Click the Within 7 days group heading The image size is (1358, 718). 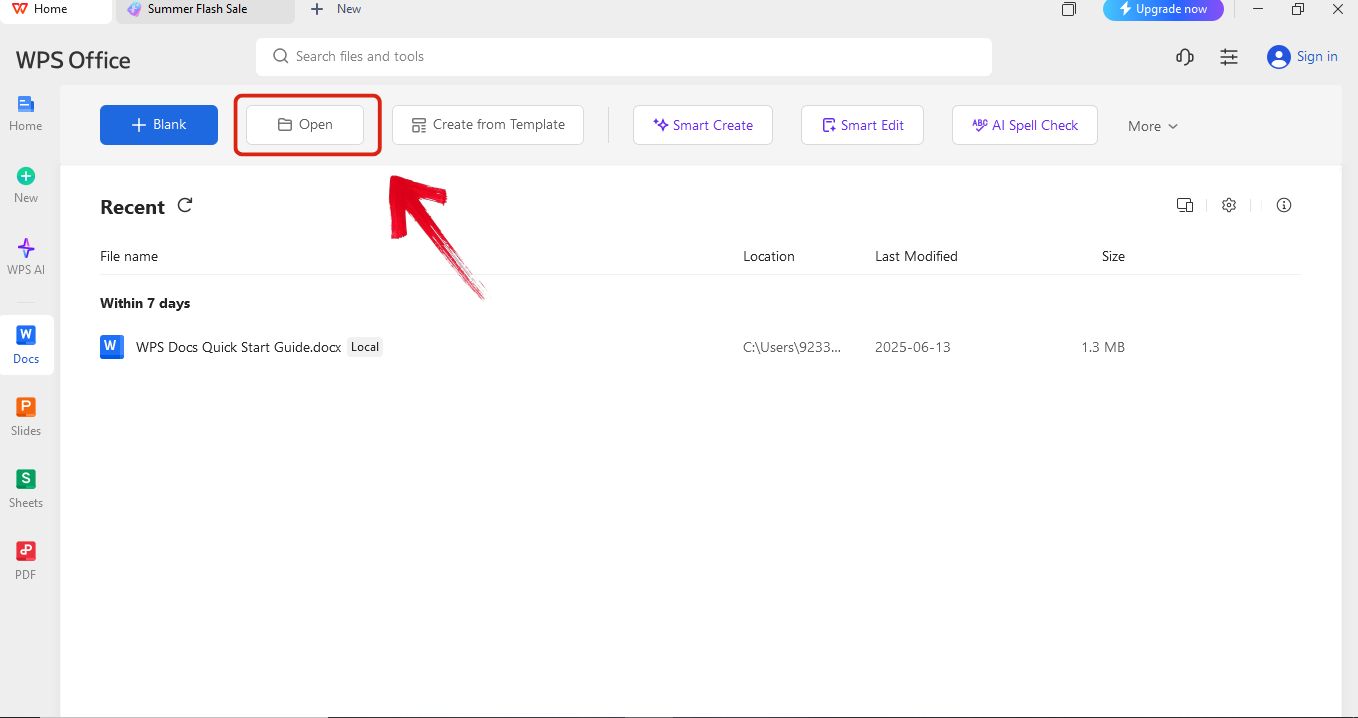145,303
